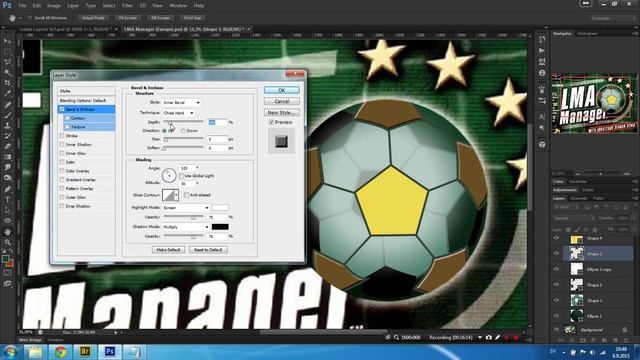Check the Anti-aliased option
This screenshot has width=640, height=360.
pyautogui.click(x=187, y=195)
